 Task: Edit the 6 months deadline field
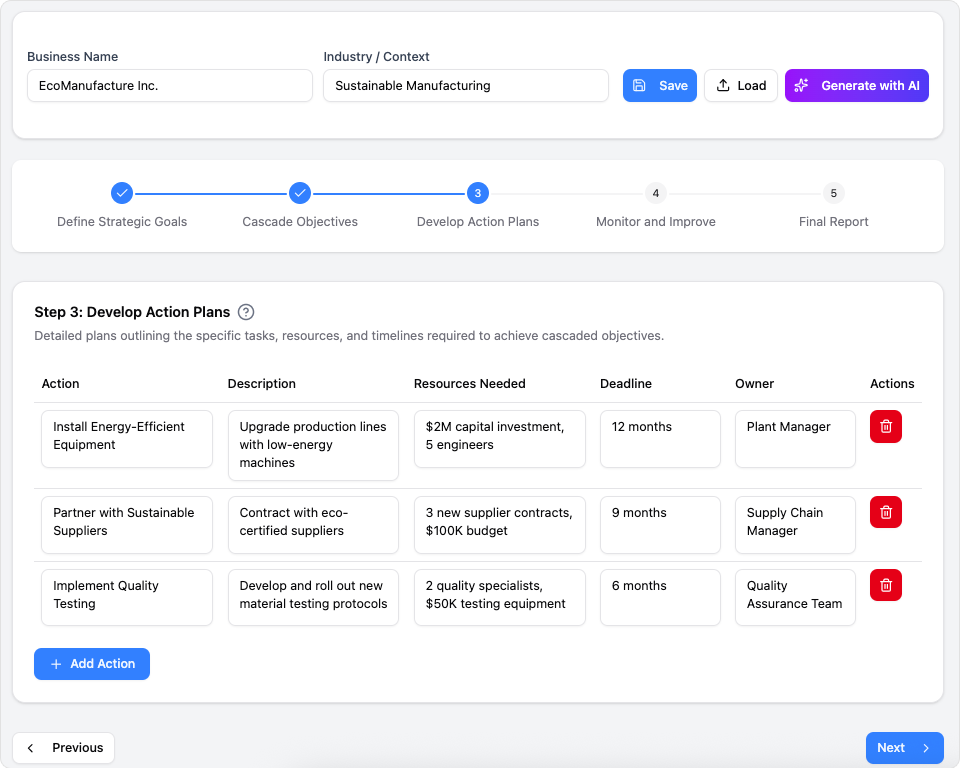coord(660,598)
